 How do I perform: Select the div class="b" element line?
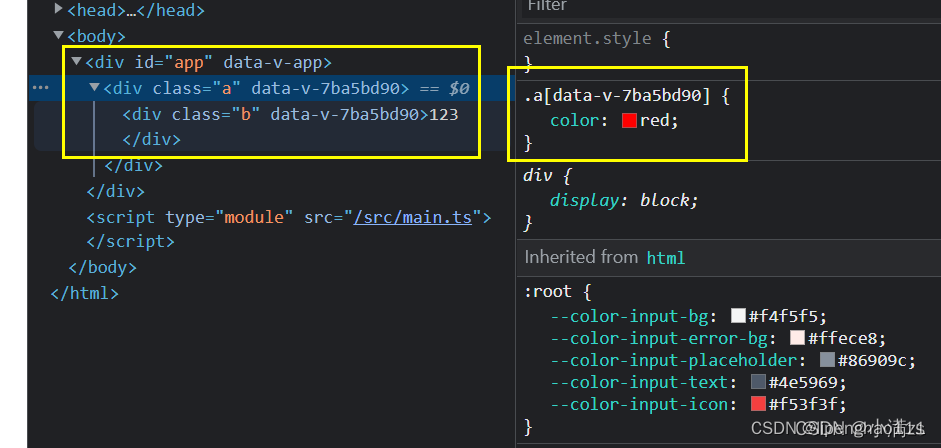coord(290,114)
